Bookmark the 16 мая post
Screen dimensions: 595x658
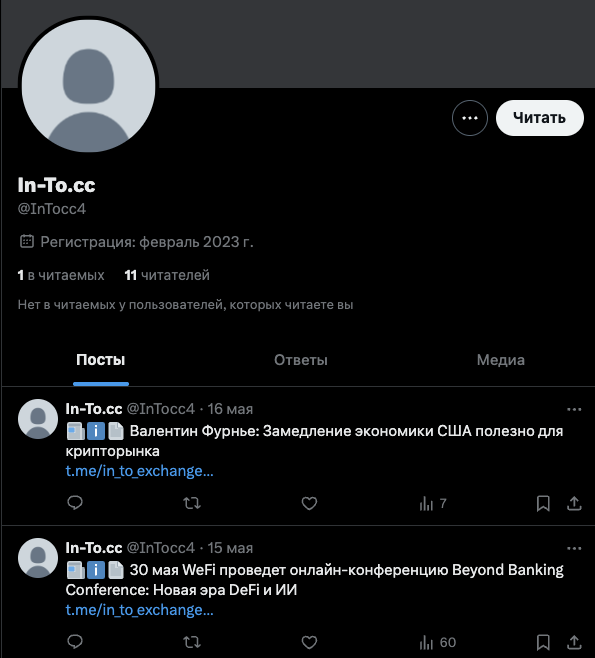coord(543,503)
